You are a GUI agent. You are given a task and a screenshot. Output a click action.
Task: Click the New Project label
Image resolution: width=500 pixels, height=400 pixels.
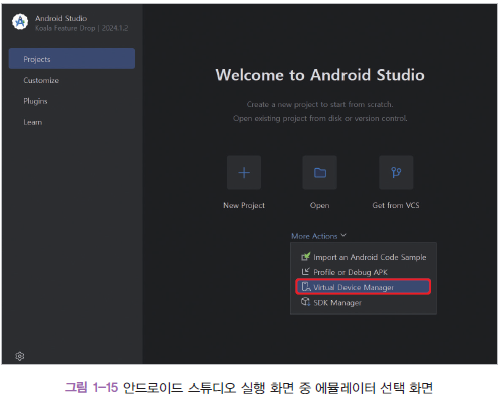[244, 205]
